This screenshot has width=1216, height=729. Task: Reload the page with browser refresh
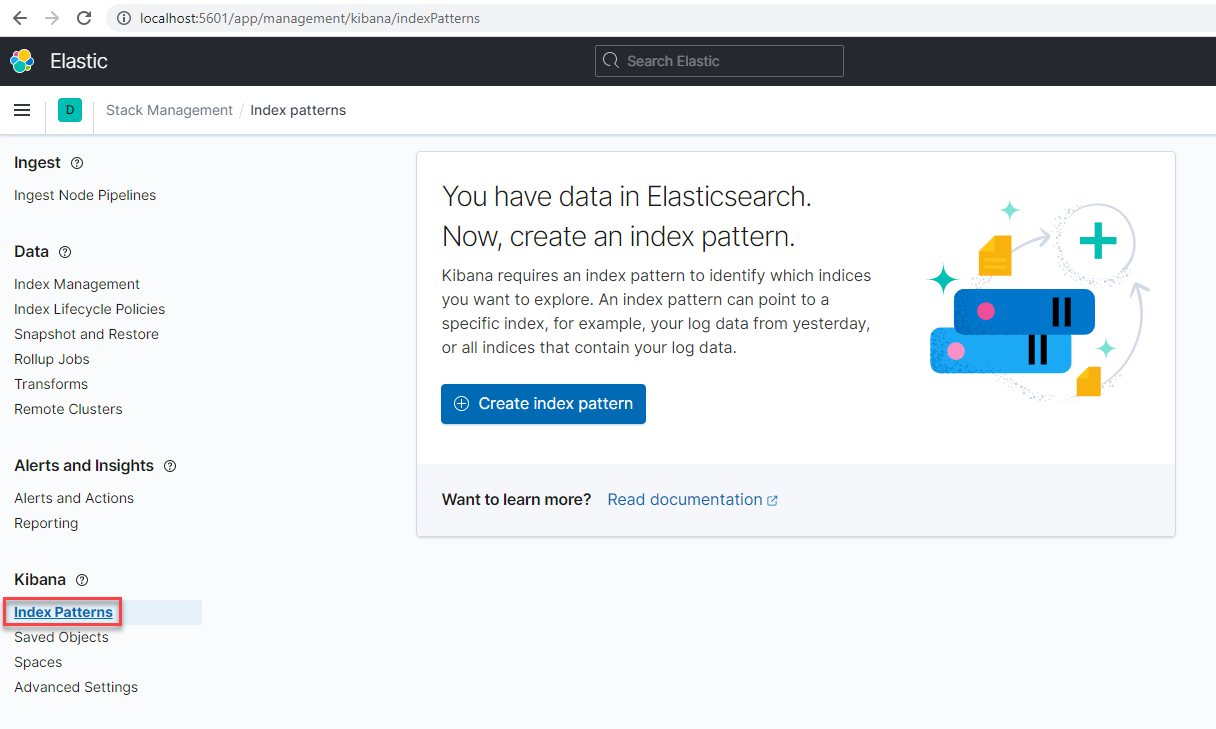(84, 18)
